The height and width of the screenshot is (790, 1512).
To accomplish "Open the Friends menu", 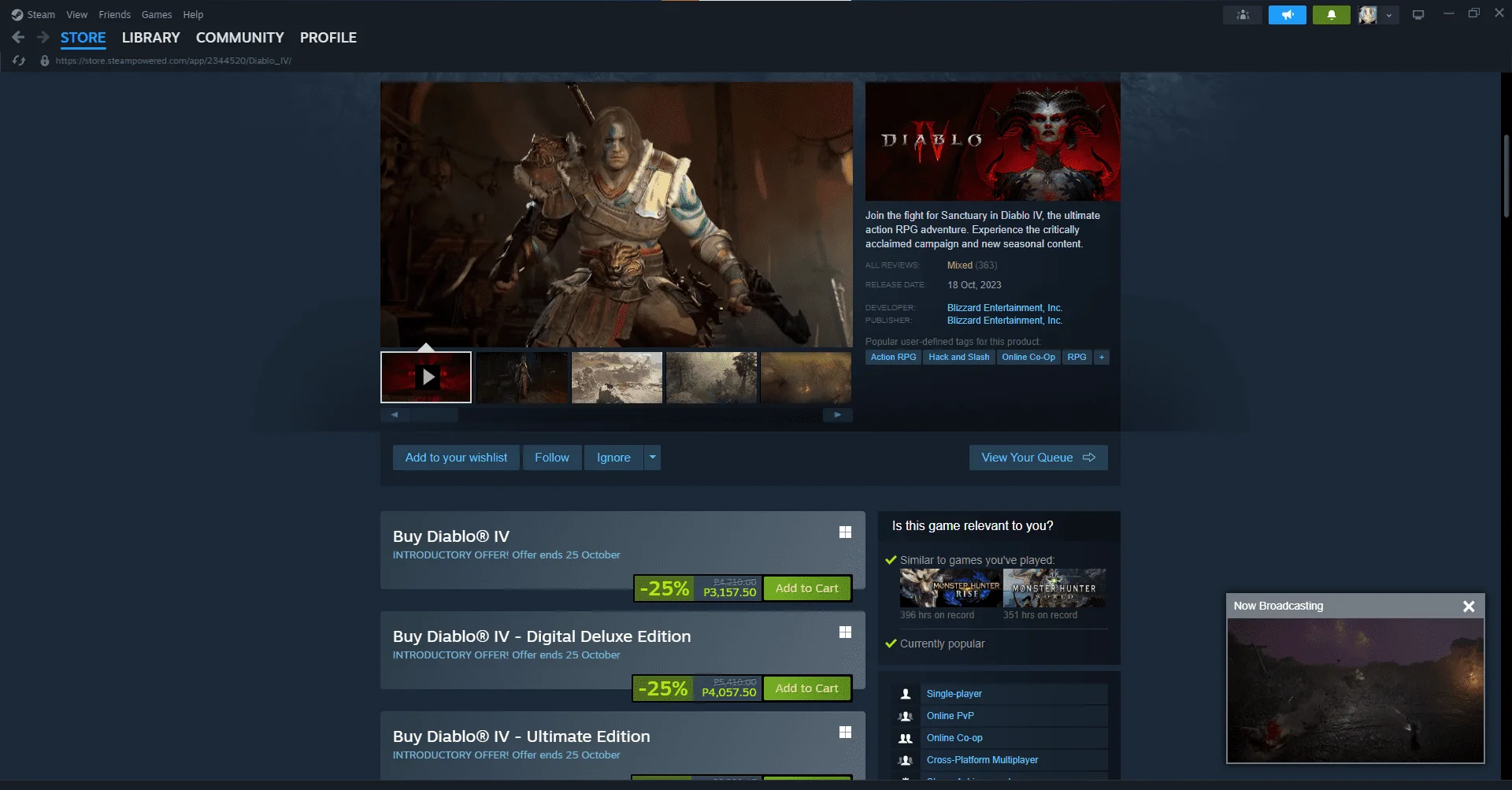I will pyautogui.click(x=115, y=15).
